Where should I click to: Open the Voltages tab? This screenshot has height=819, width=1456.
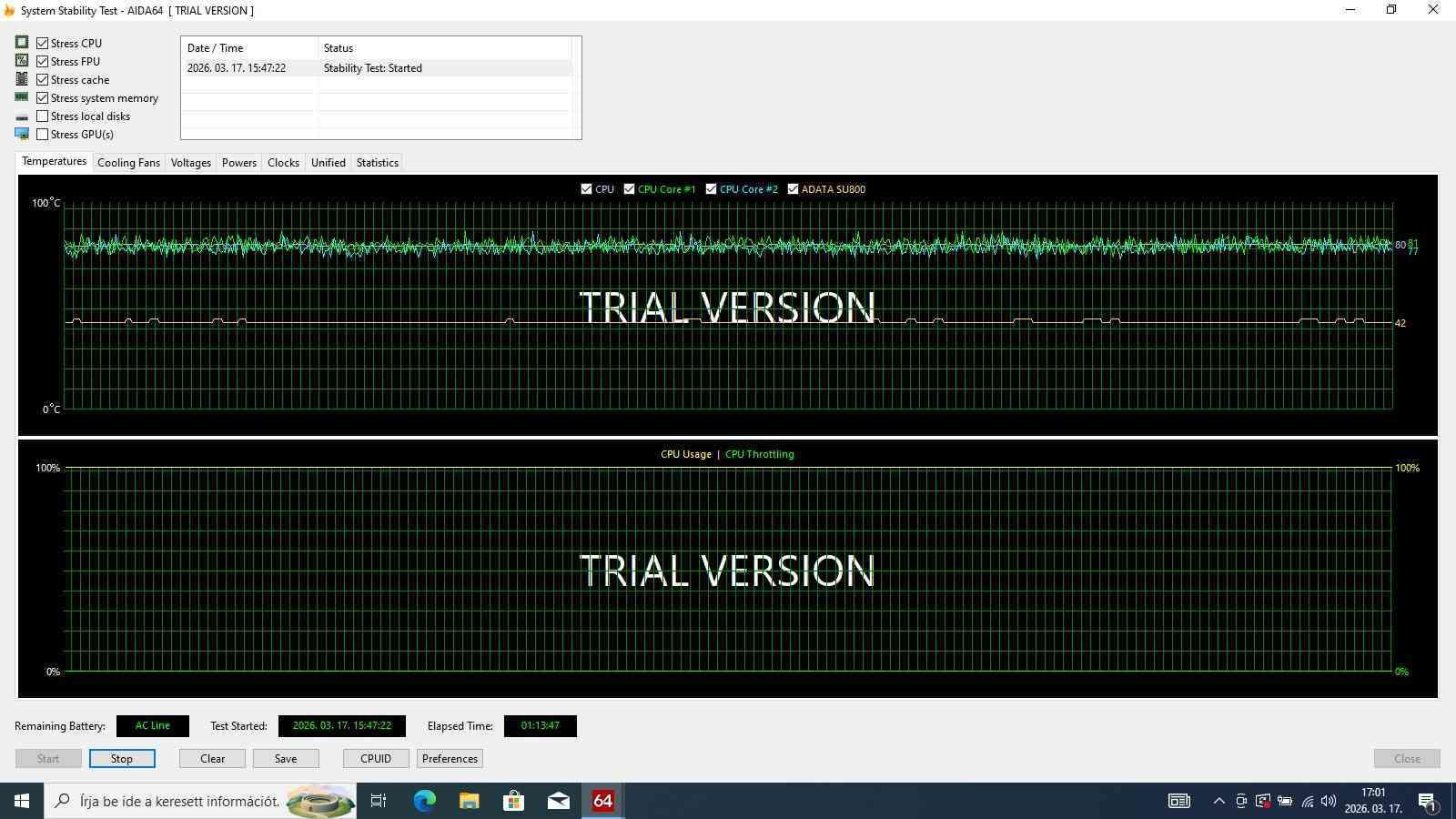point(190,163)
